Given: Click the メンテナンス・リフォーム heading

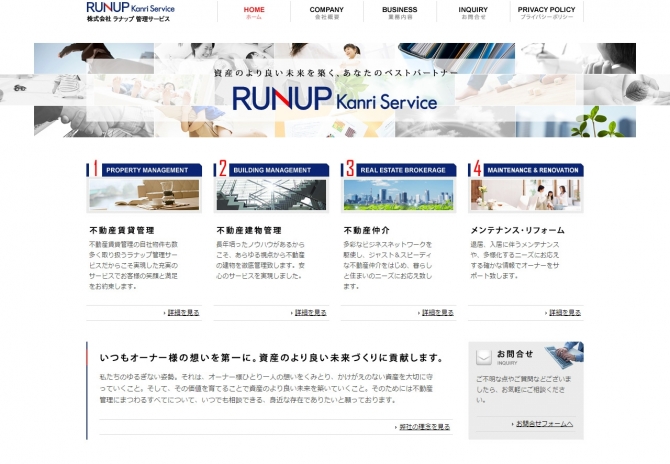Looking at the screenshot, I should click(517, 230).
